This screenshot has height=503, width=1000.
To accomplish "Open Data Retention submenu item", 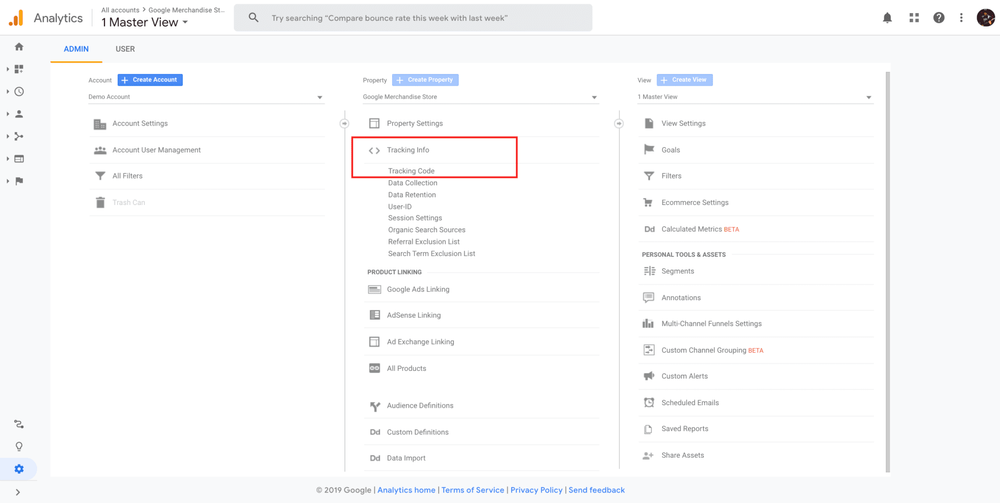I will tap(412, 195).
